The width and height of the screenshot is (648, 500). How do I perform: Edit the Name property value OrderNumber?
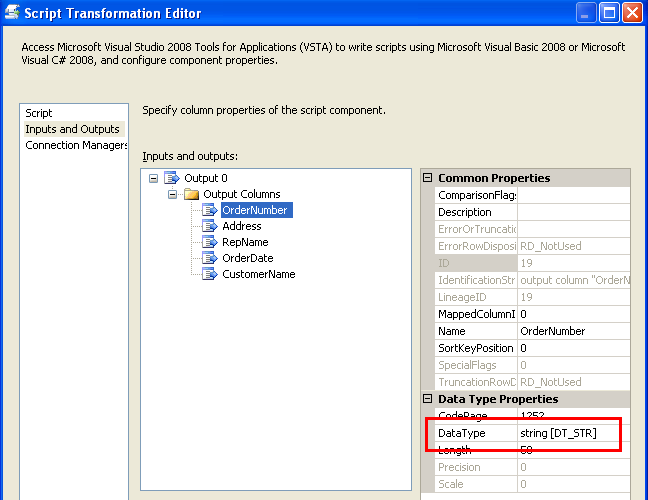(x=573, y=331)
